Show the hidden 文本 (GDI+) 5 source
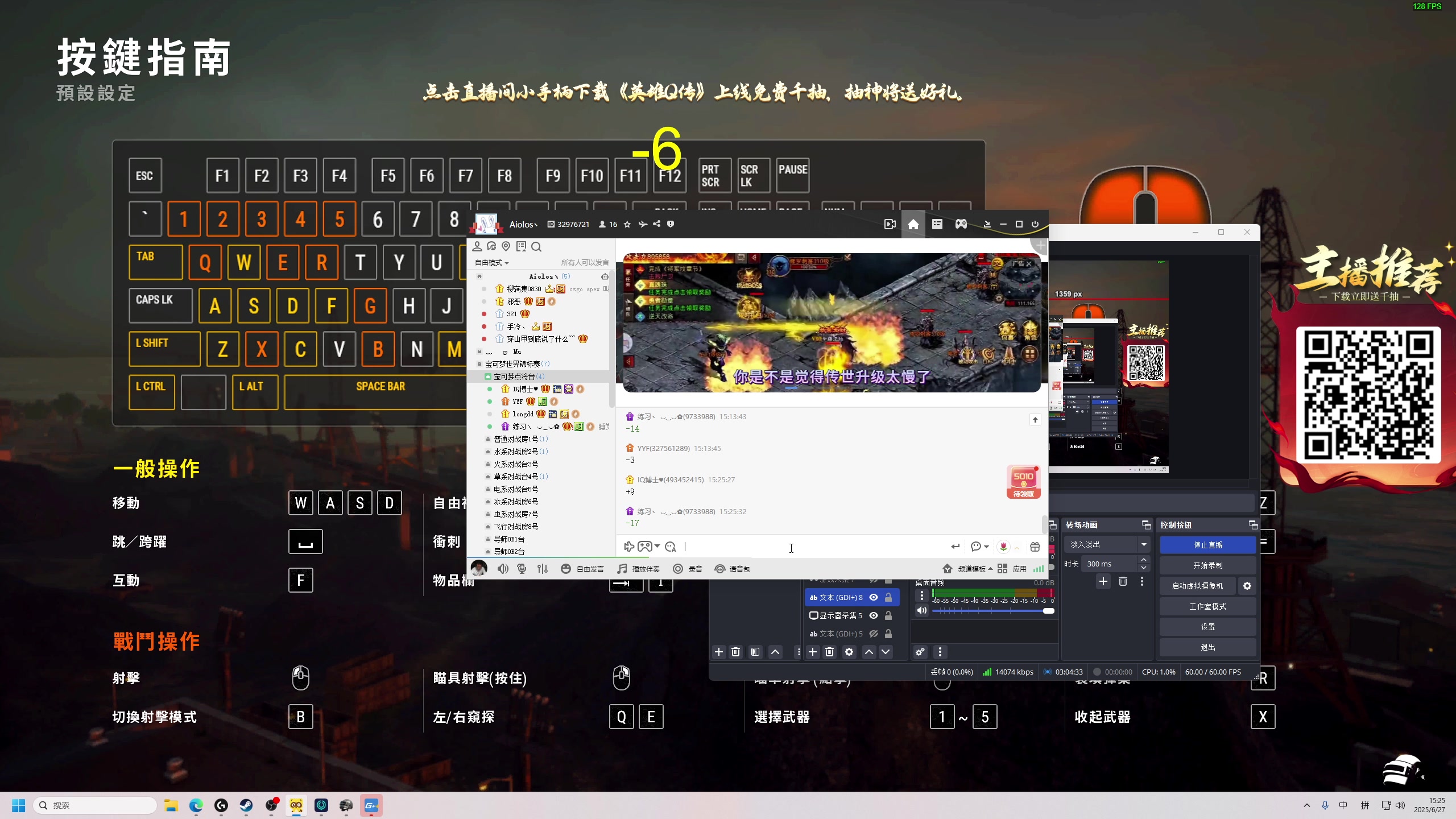The image size is (1456, 819). pos(874,634)
